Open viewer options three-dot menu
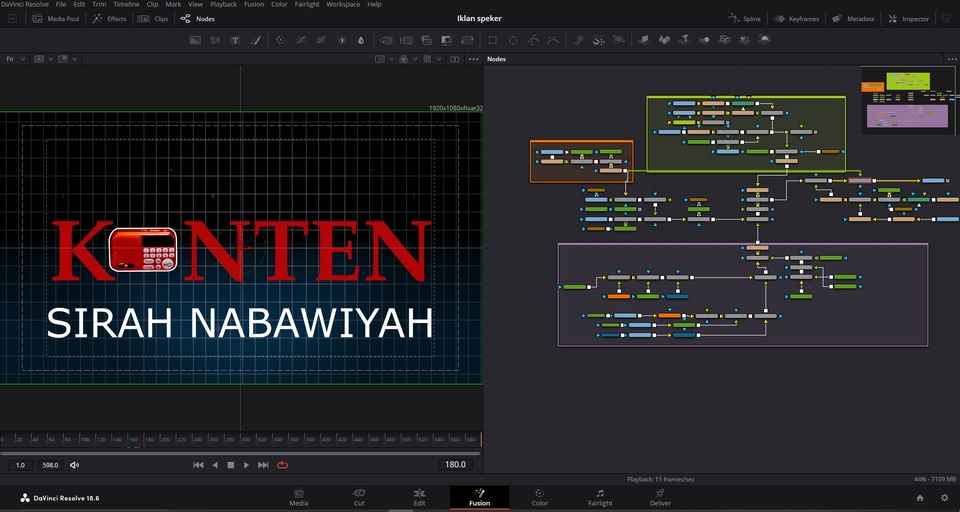 pyautogui.click(x=473, y=59)
